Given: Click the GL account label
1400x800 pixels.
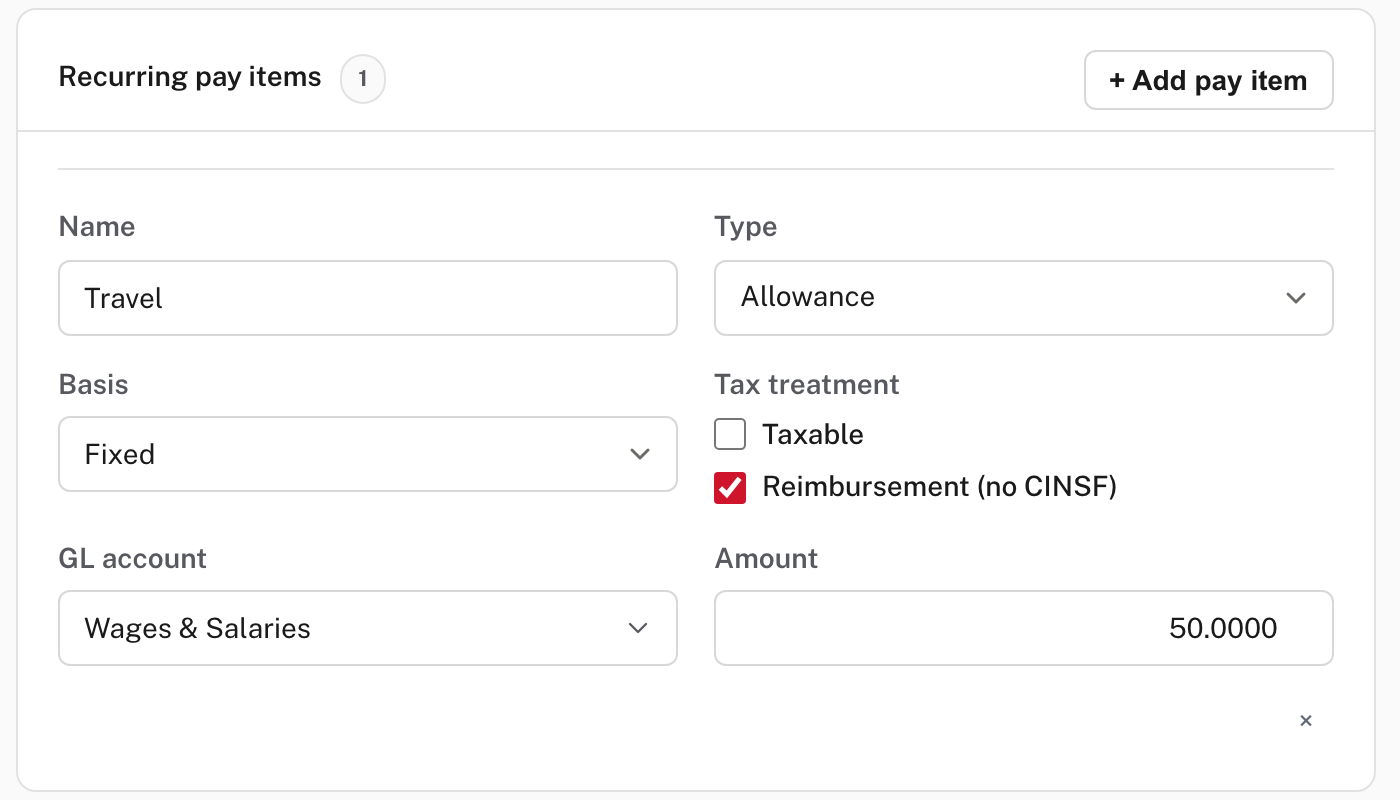Looking at the screenshot, I should coord(133,558).
